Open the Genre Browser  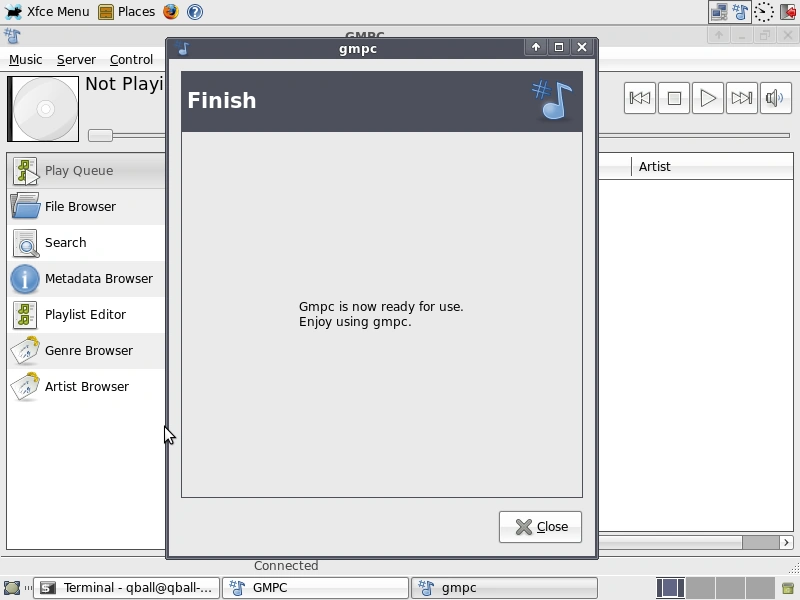click(x=86, y=351)
